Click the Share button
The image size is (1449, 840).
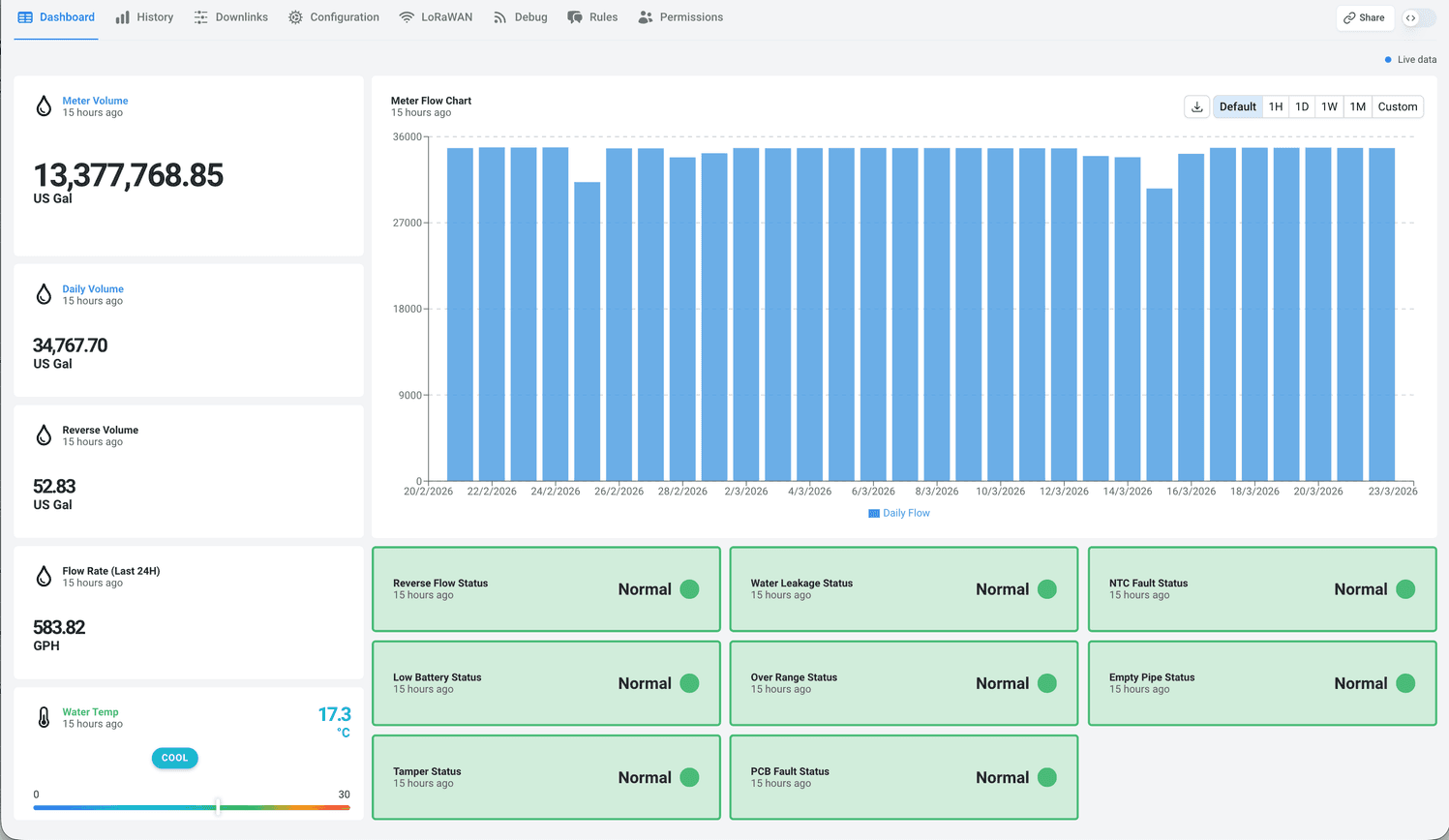[1364, 17]
